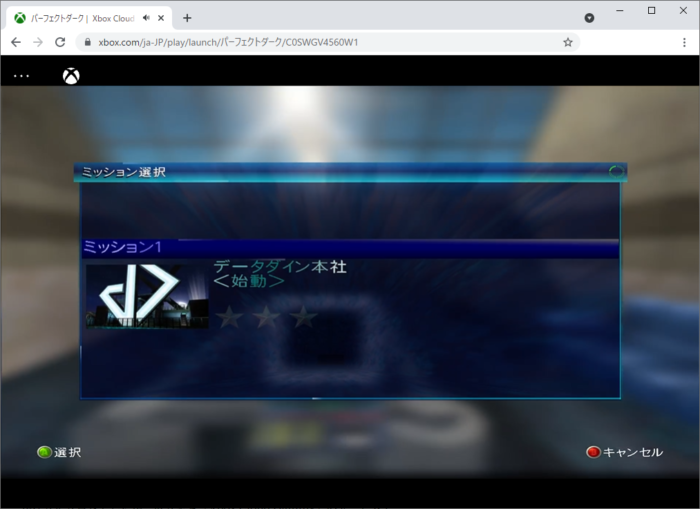Mute the tab using the speaker icon

coord(146,18)
